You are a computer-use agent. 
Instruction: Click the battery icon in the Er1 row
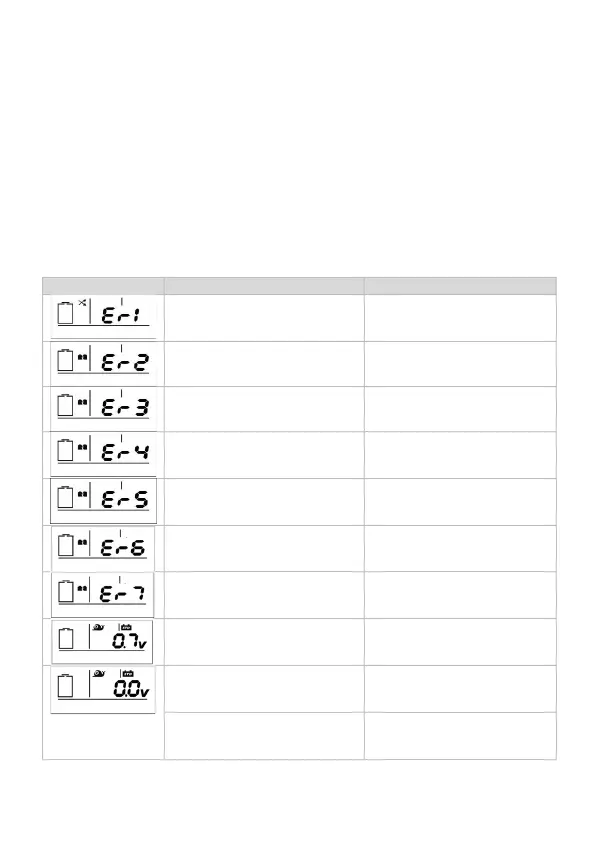point(66,317)
